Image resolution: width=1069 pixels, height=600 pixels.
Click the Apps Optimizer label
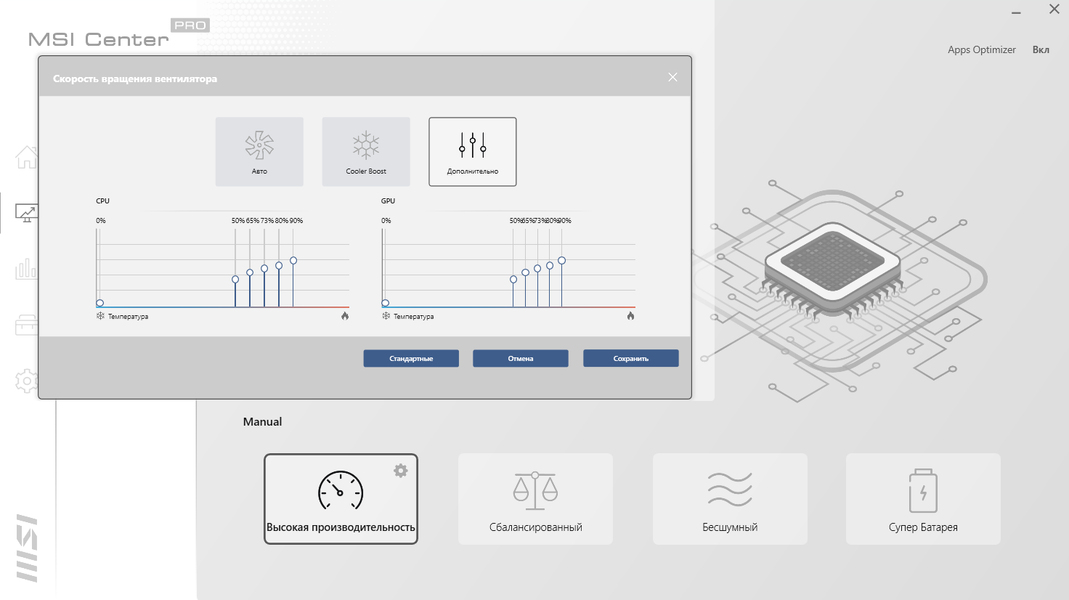[x=982, y=50]
